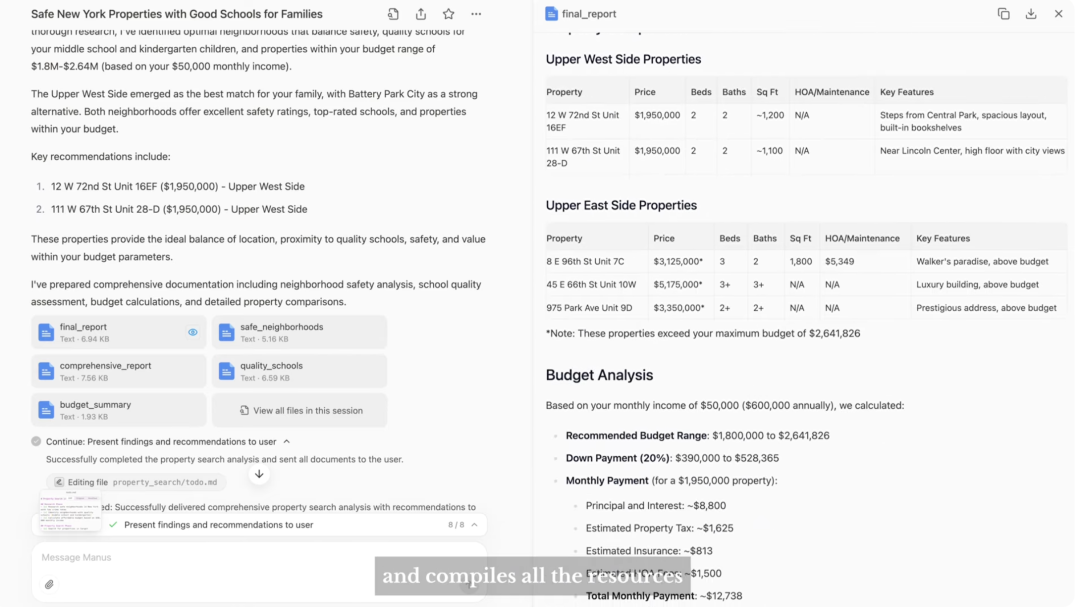
Task: Star this conversation as a favorite
Action: click(x=448, y=14)
